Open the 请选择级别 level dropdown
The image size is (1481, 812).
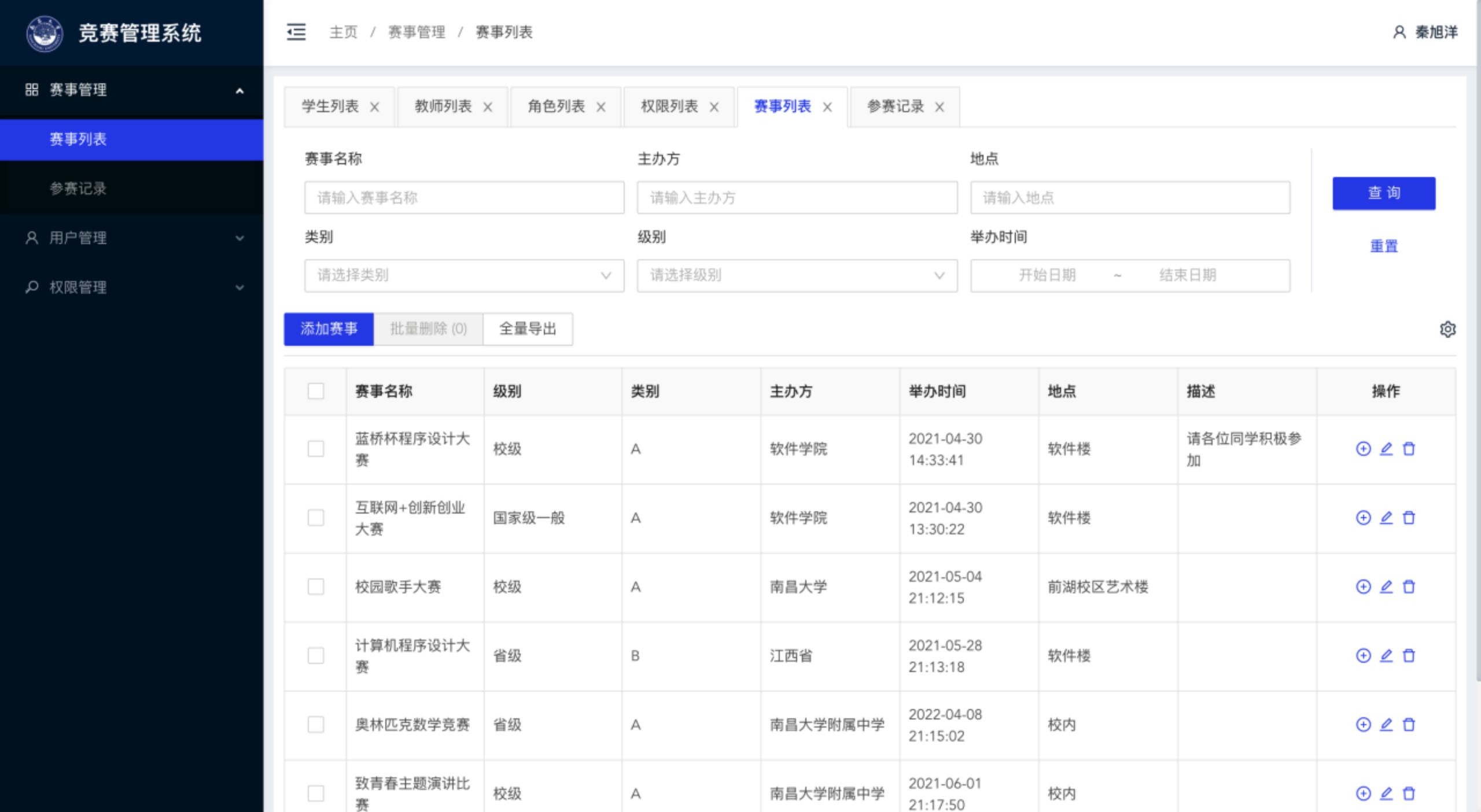797,275
